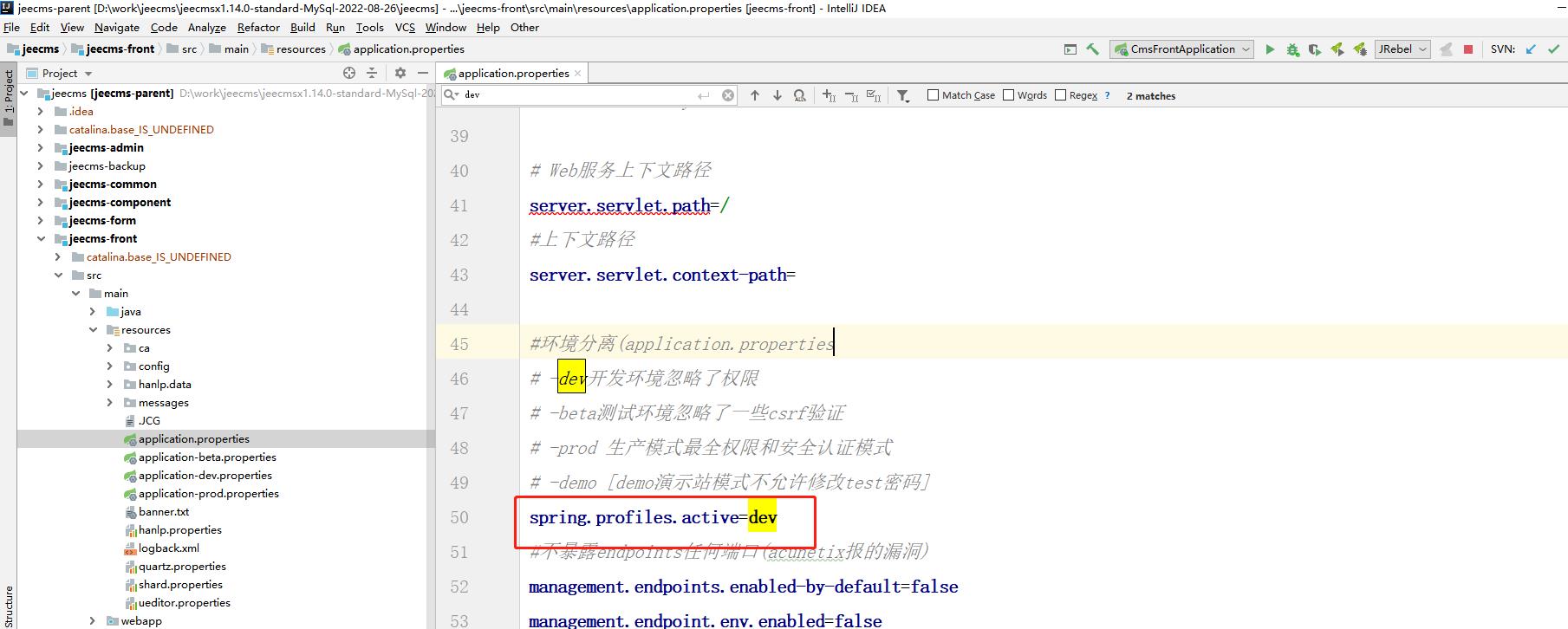Click the greyed JRebel icon beside stop
Viewport: 1568px width, 629px height.
(1446, 49)
